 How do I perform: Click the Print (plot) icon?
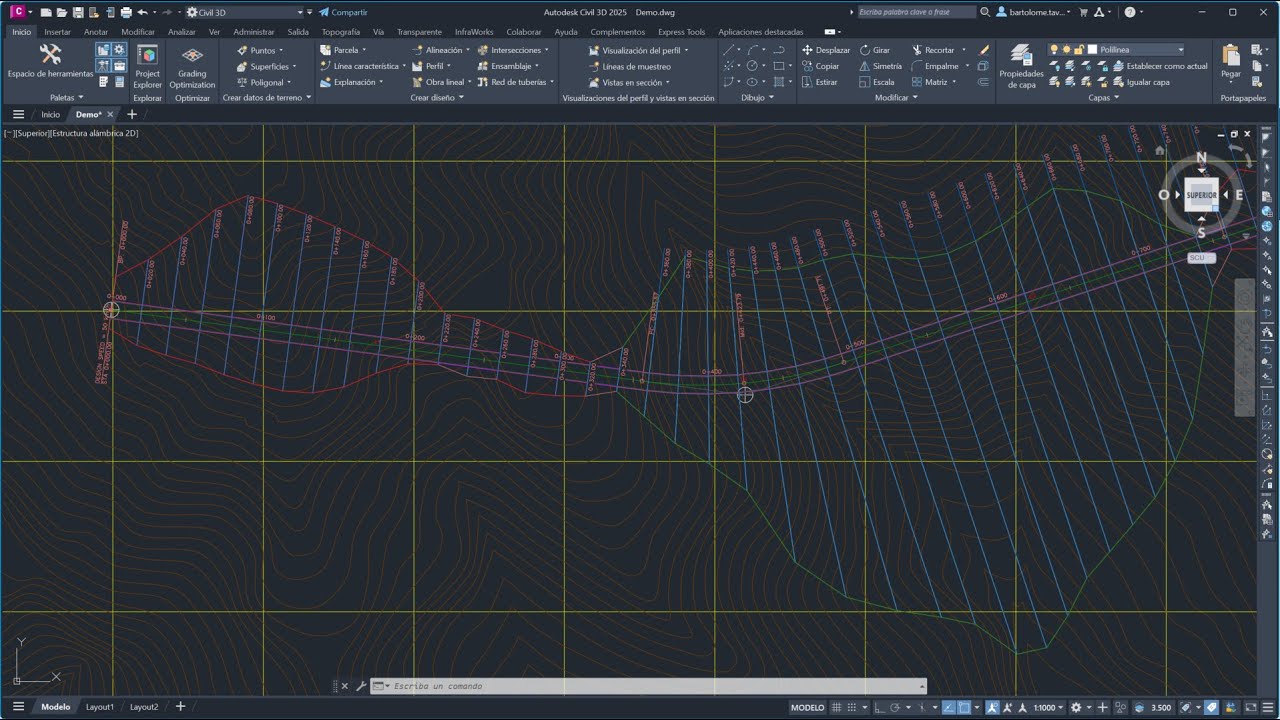pos(126,12)
